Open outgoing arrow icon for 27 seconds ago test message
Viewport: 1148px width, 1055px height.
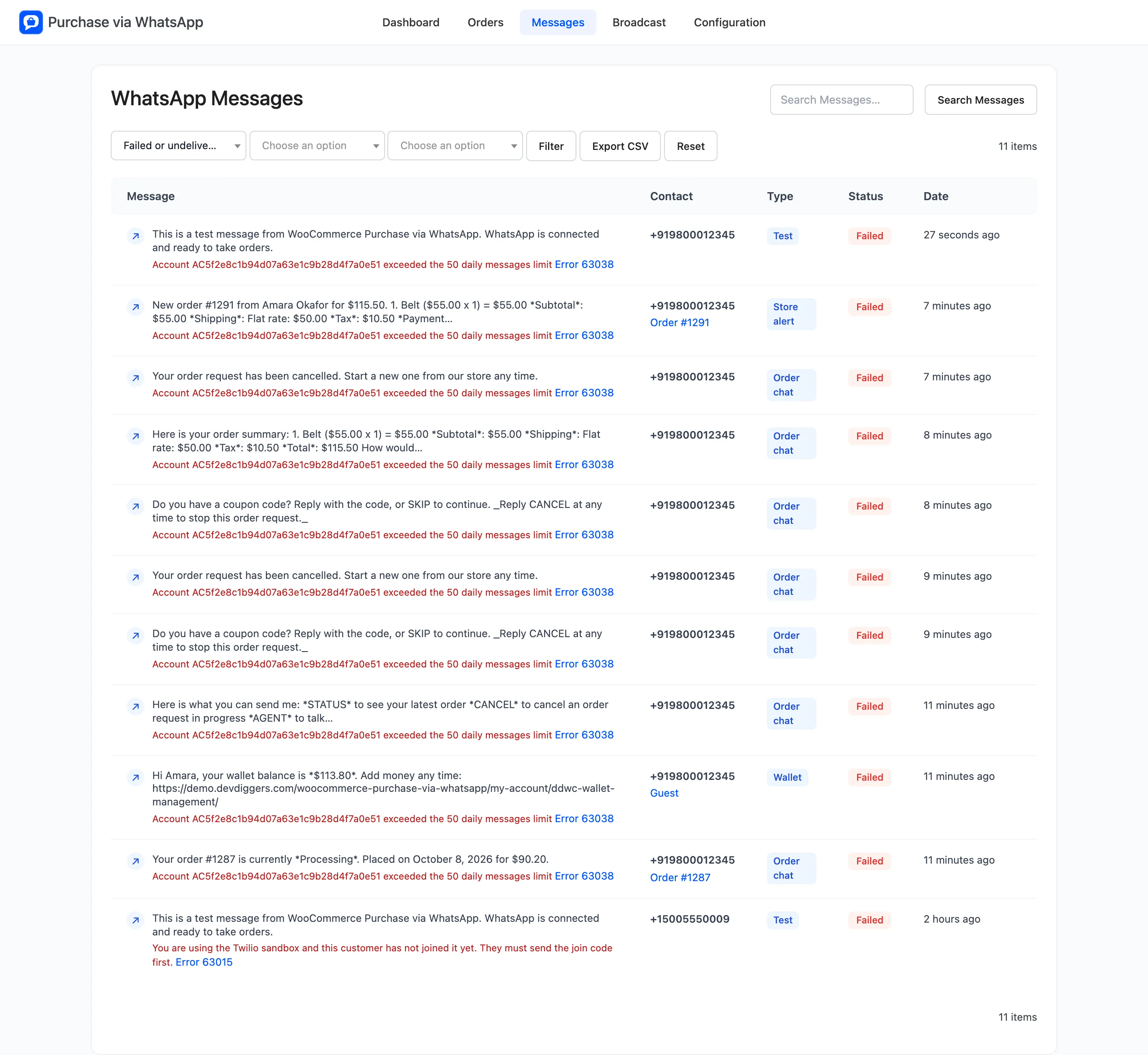[x=135, y=236]
